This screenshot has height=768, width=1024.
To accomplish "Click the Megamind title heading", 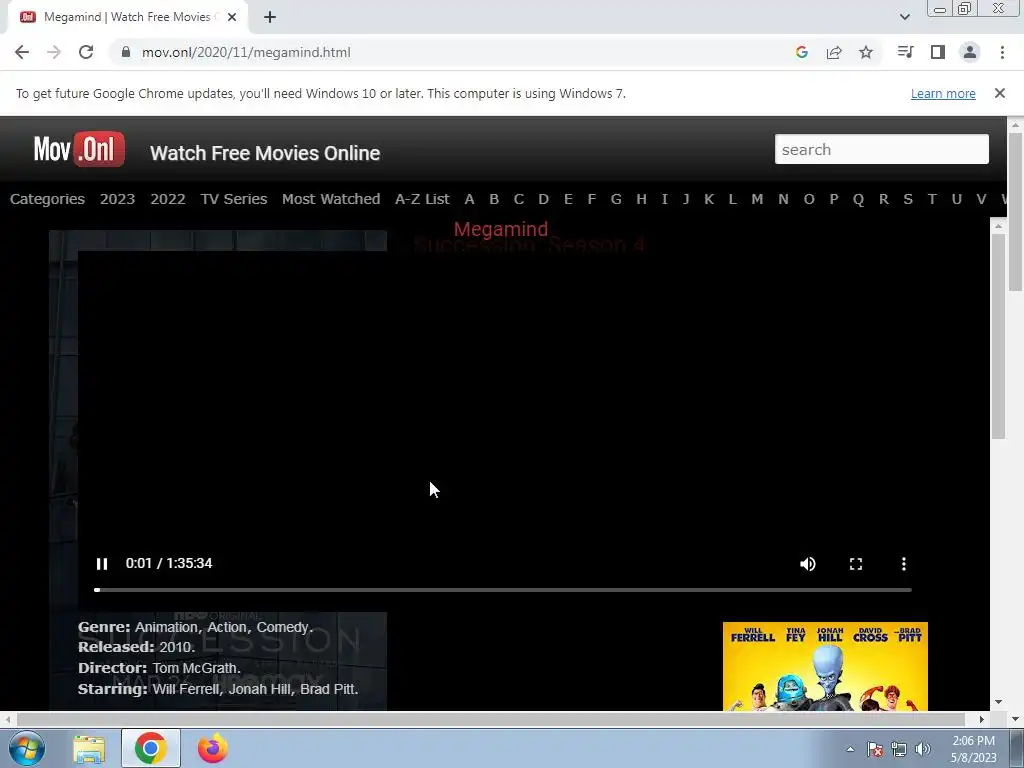I will point(501,229).
